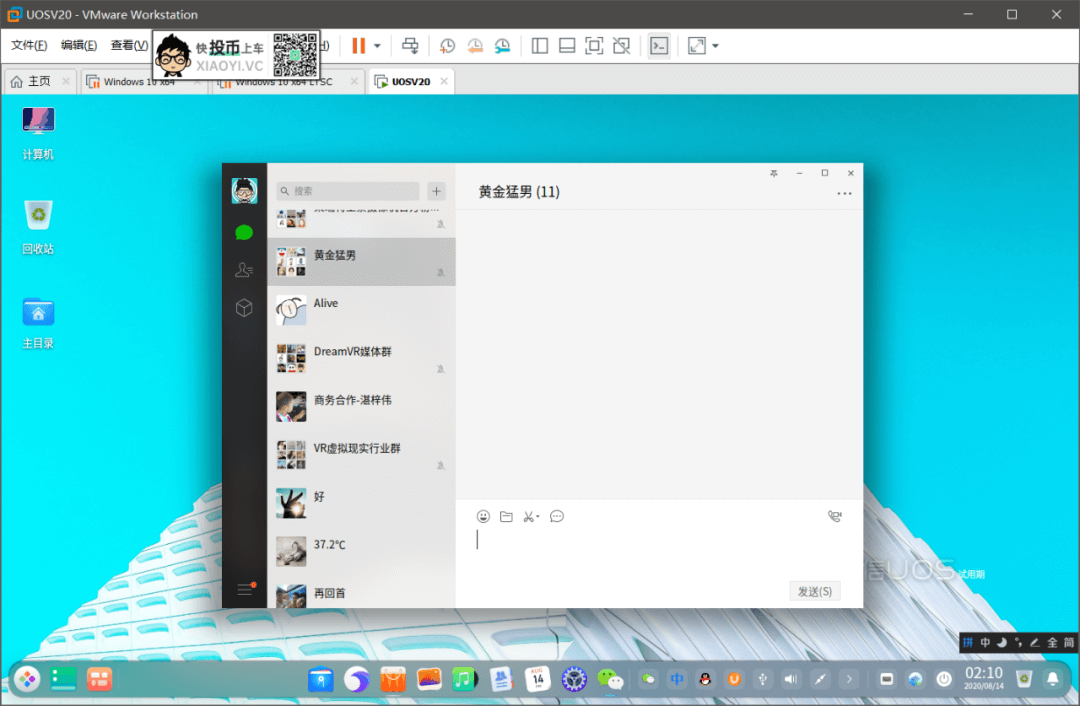Pin the WeChat window on top
The image size is (1080, 706).
pyautogui.click(x=773, y=174)
